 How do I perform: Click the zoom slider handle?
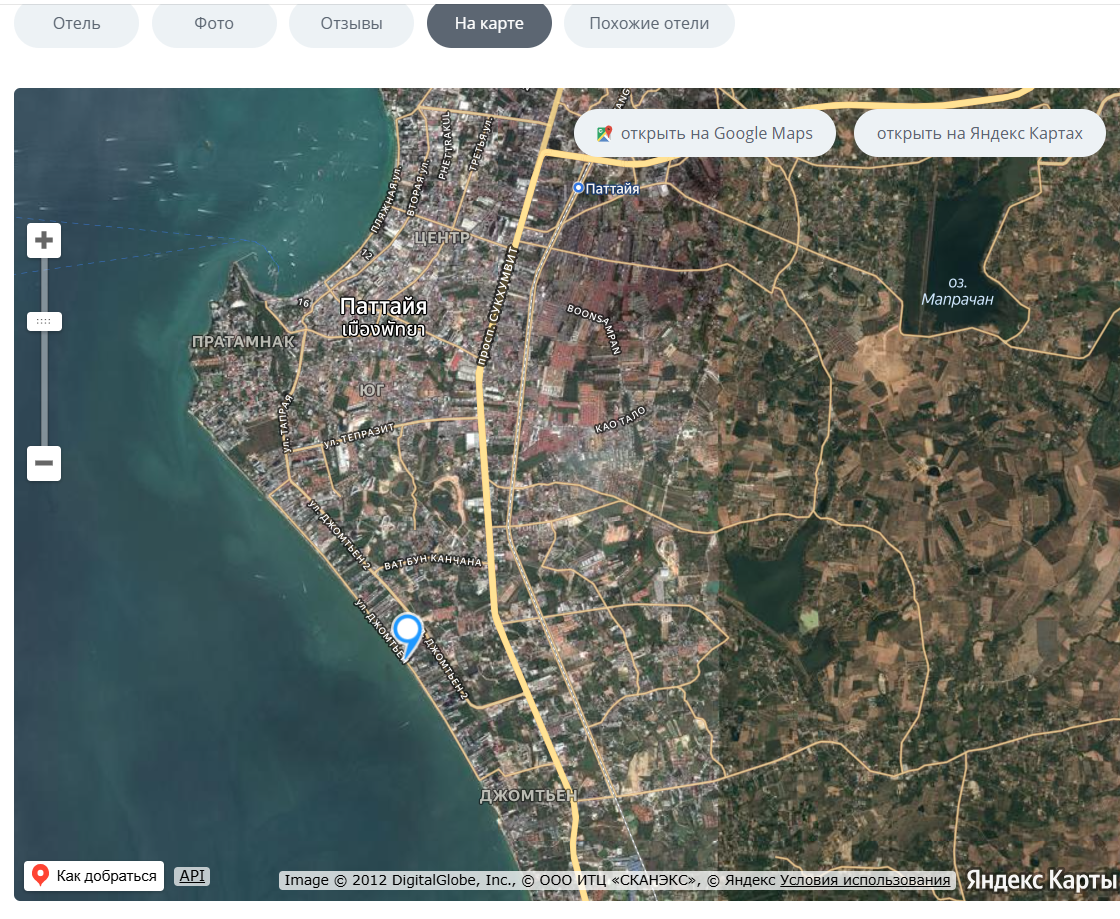[x=44, y=321]
